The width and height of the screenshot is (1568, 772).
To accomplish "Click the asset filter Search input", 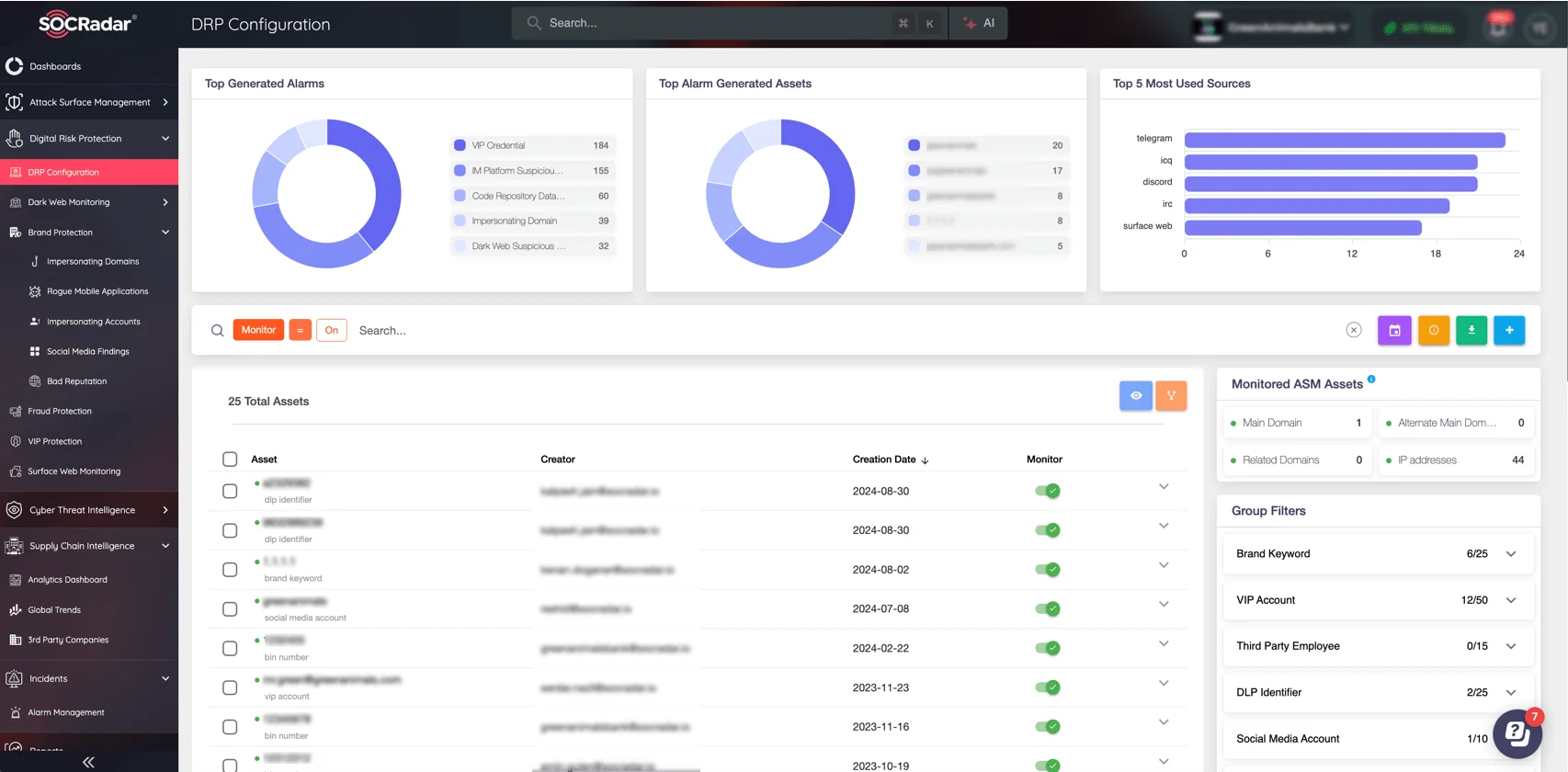I will pyautogui.click(x=846, y=330).
